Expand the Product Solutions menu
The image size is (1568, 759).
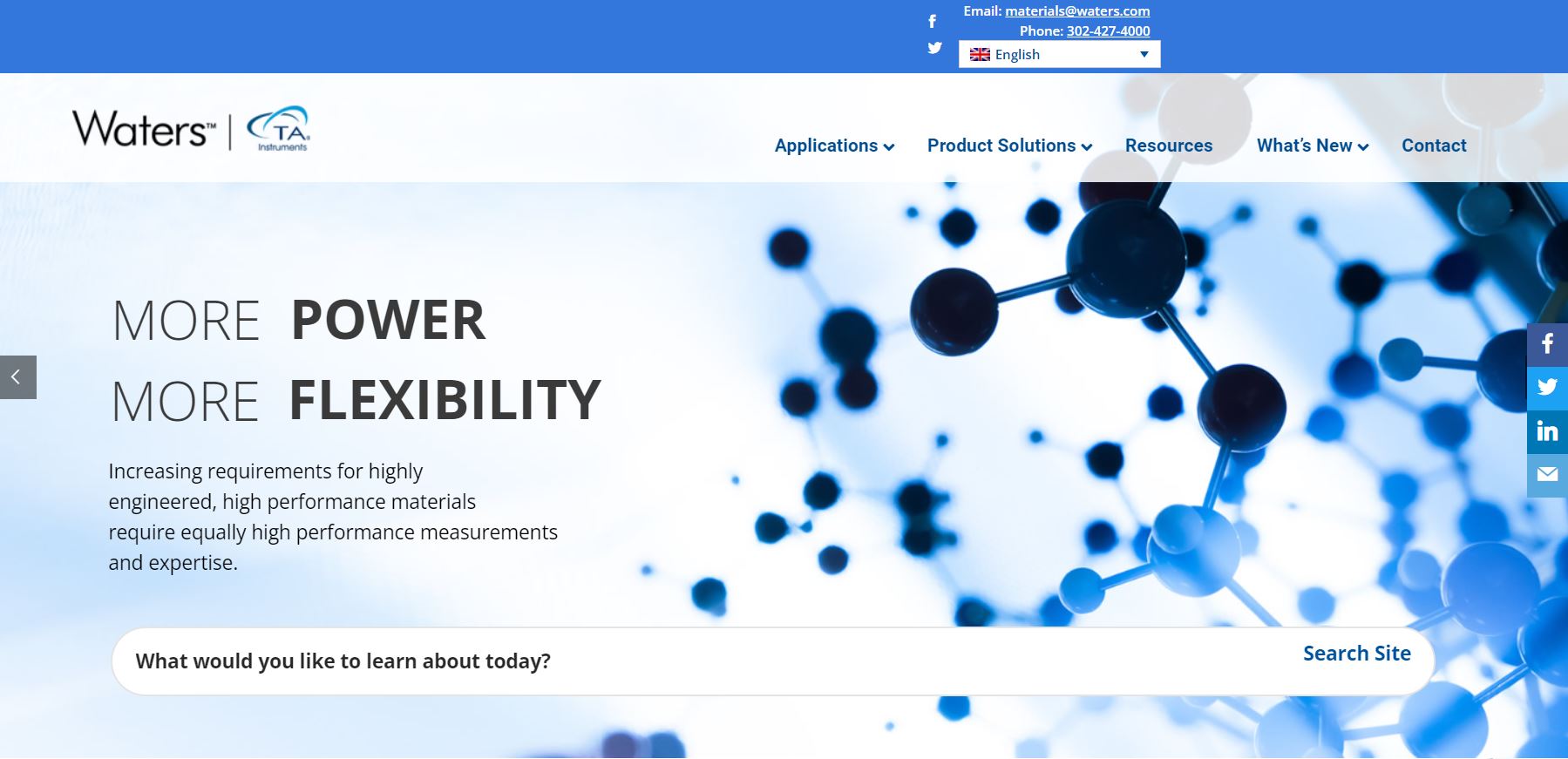tap(1009, 146)
